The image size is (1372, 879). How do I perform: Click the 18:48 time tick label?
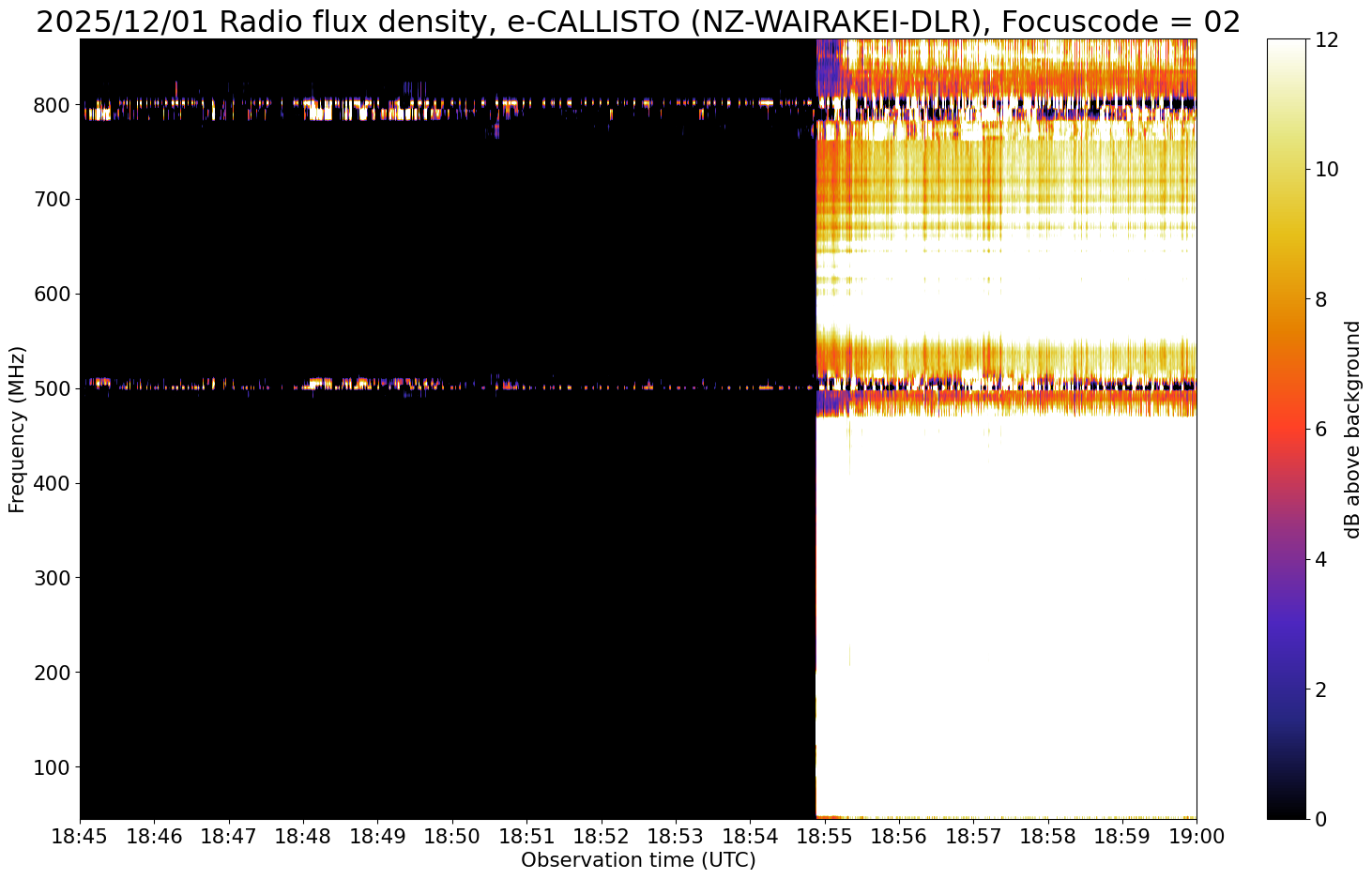click(x=303, y=835)
